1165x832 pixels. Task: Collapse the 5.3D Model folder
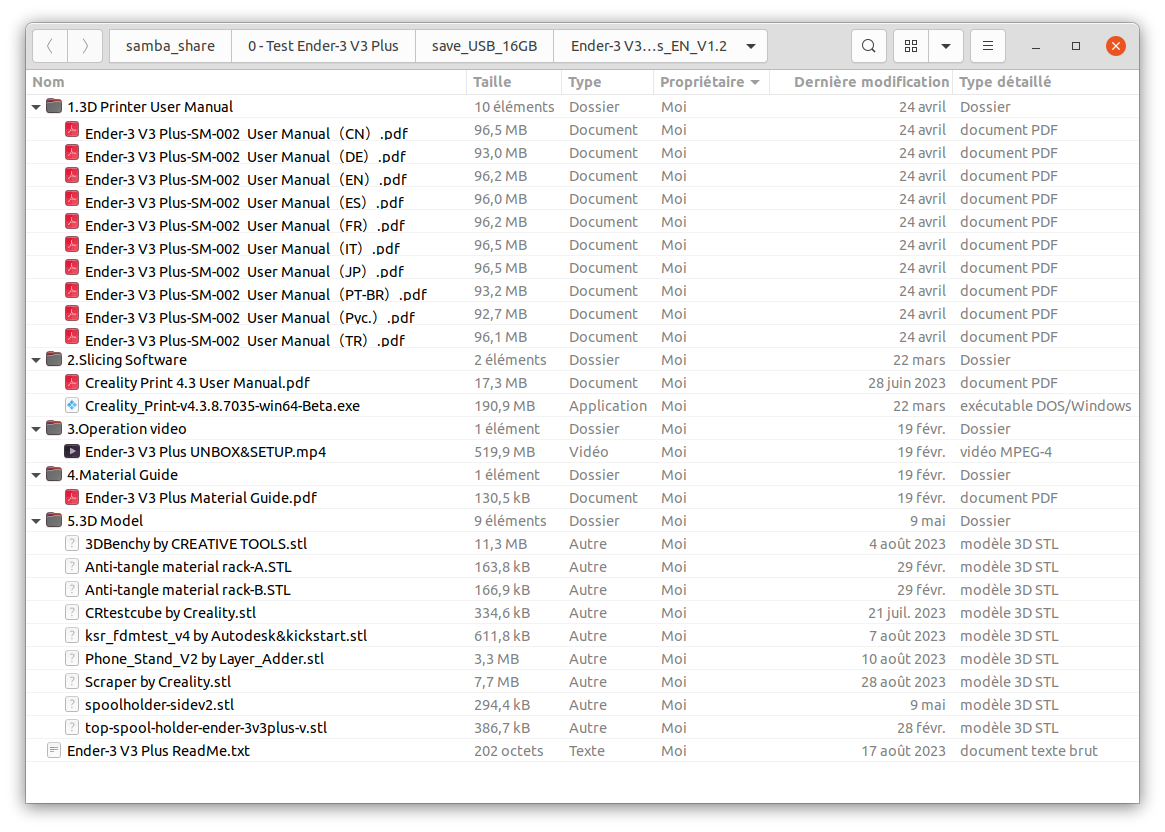(x=36, y=521)
